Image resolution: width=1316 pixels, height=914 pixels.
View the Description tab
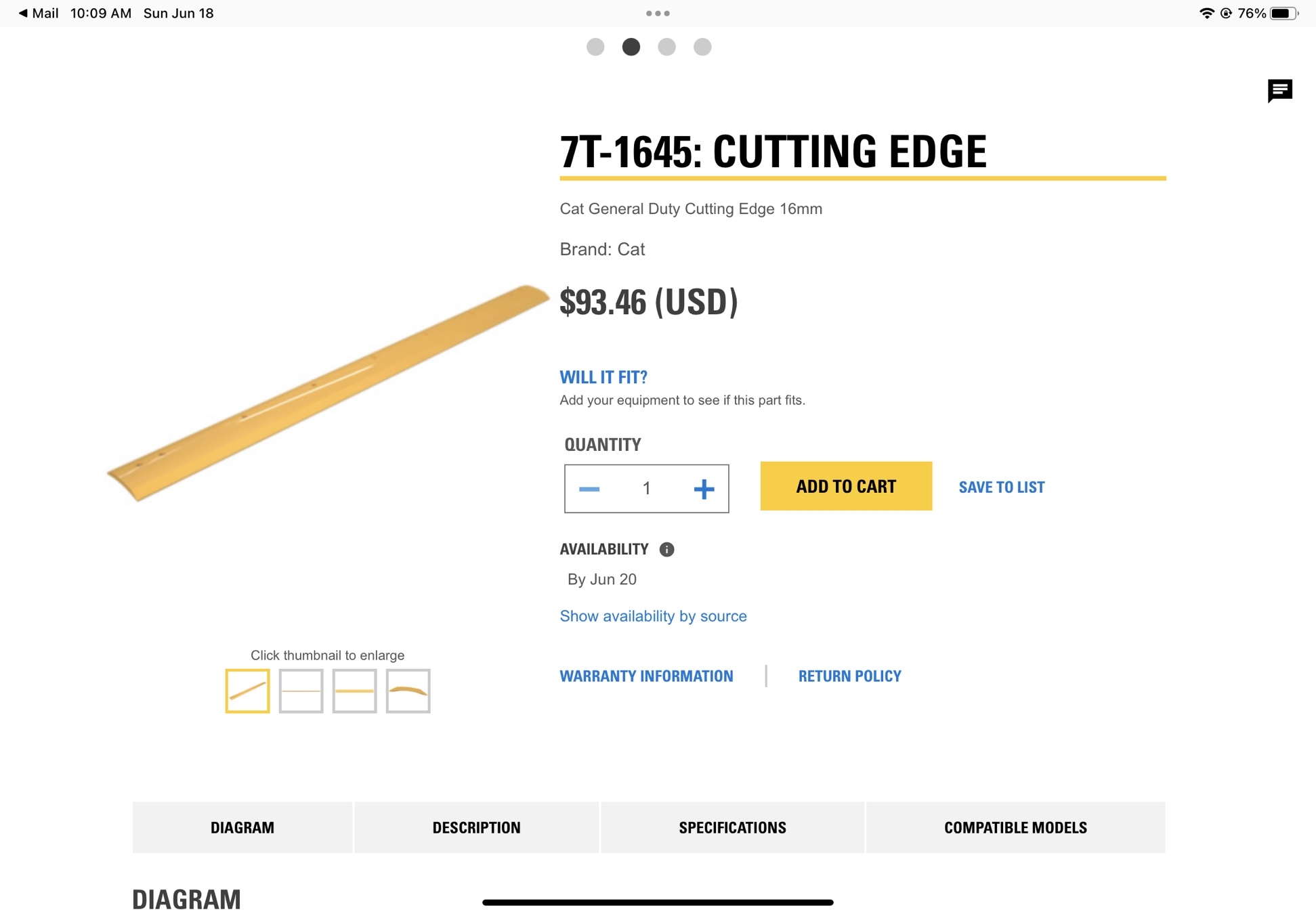[476, 827]
